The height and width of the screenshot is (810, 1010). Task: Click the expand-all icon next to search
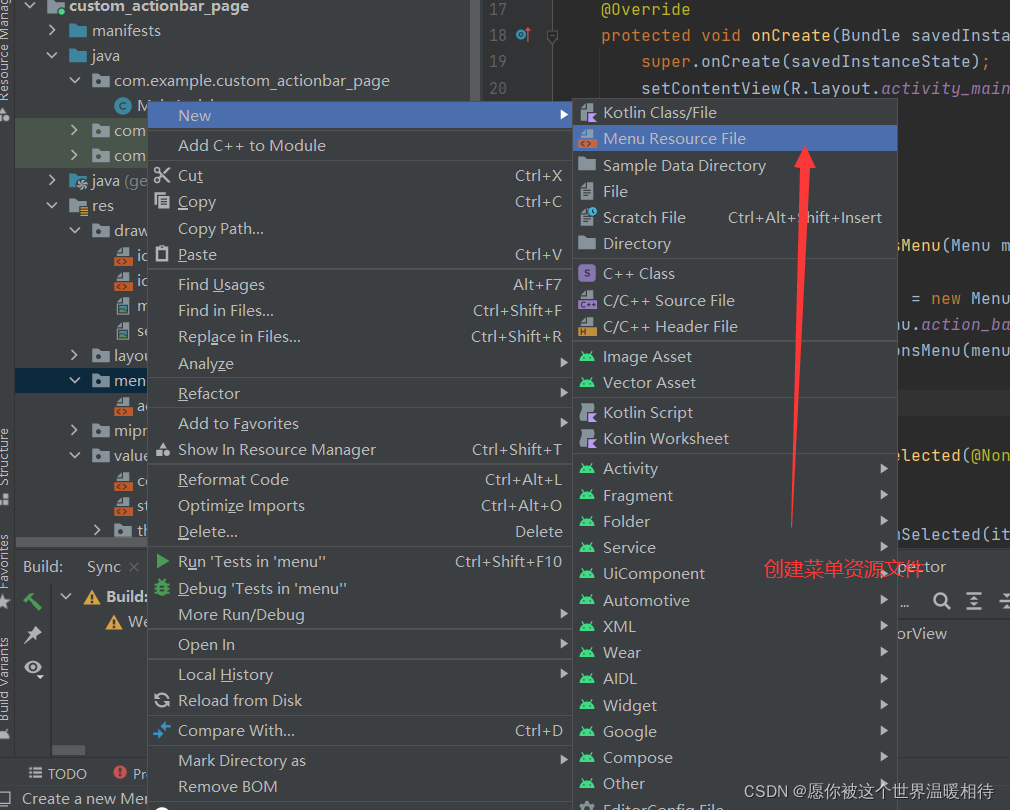[x=974, y=601]
